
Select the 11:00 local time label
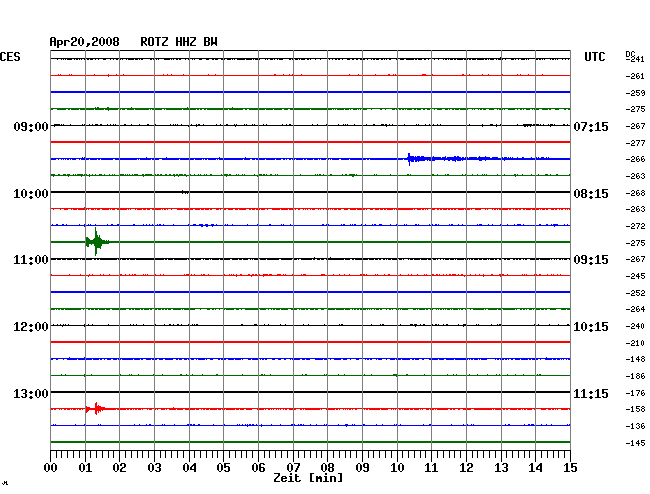point(31,260)
